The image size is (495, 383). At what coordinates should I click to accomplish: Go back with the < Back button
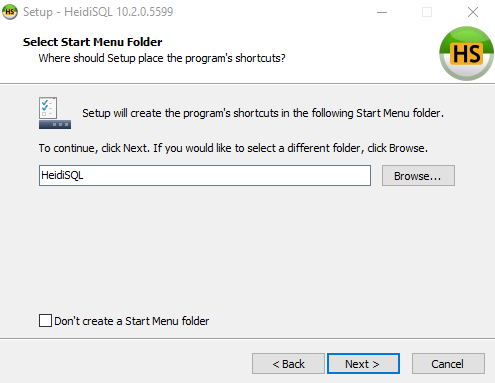point(288,364)
